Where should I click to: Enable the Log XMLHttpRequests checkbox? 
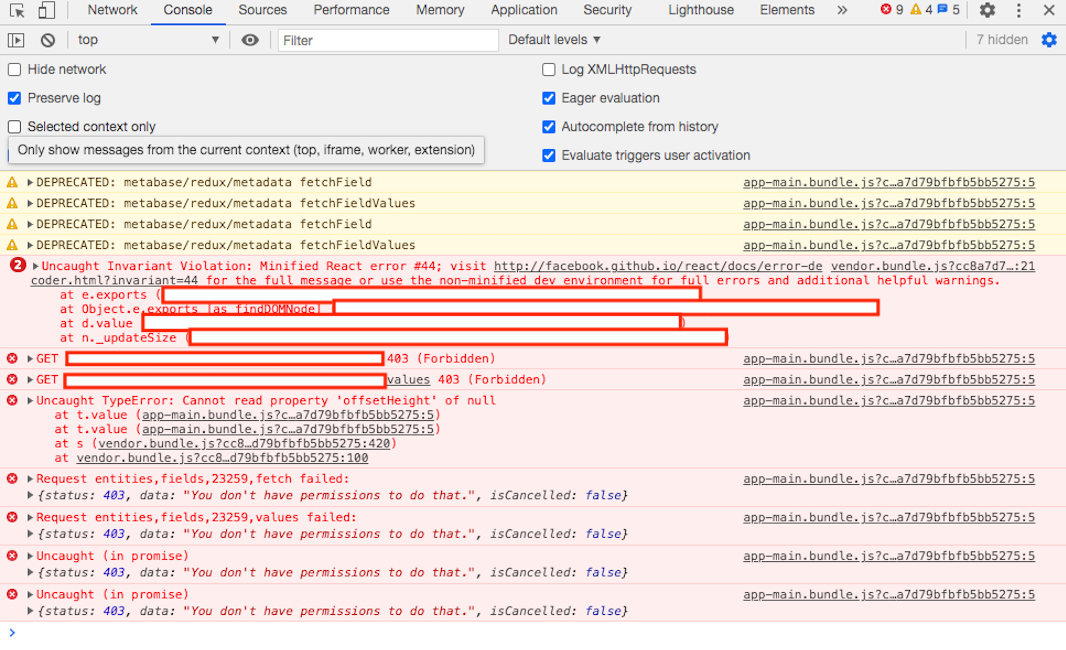[549, 69]
